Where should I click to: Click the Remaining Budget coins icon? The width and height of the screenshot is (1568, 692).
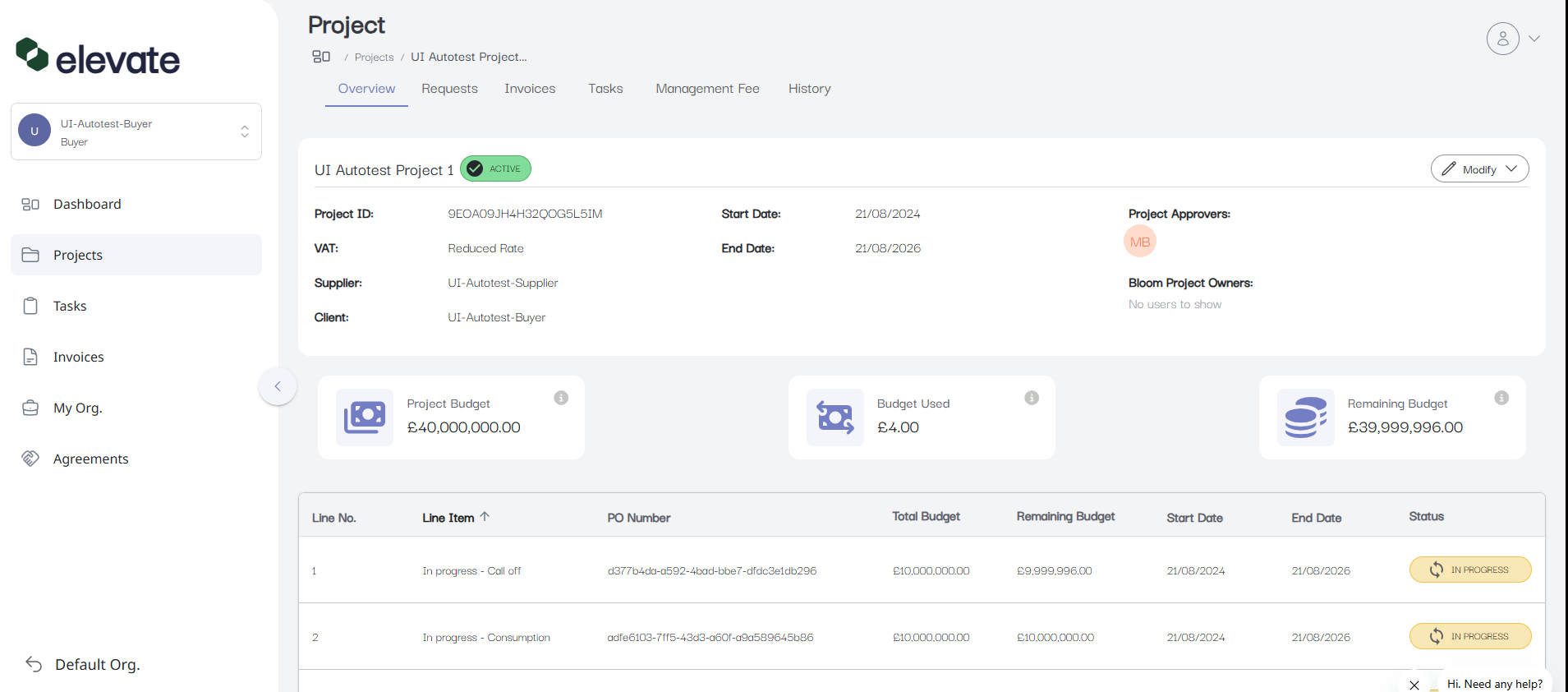(x=1306, y=418)
